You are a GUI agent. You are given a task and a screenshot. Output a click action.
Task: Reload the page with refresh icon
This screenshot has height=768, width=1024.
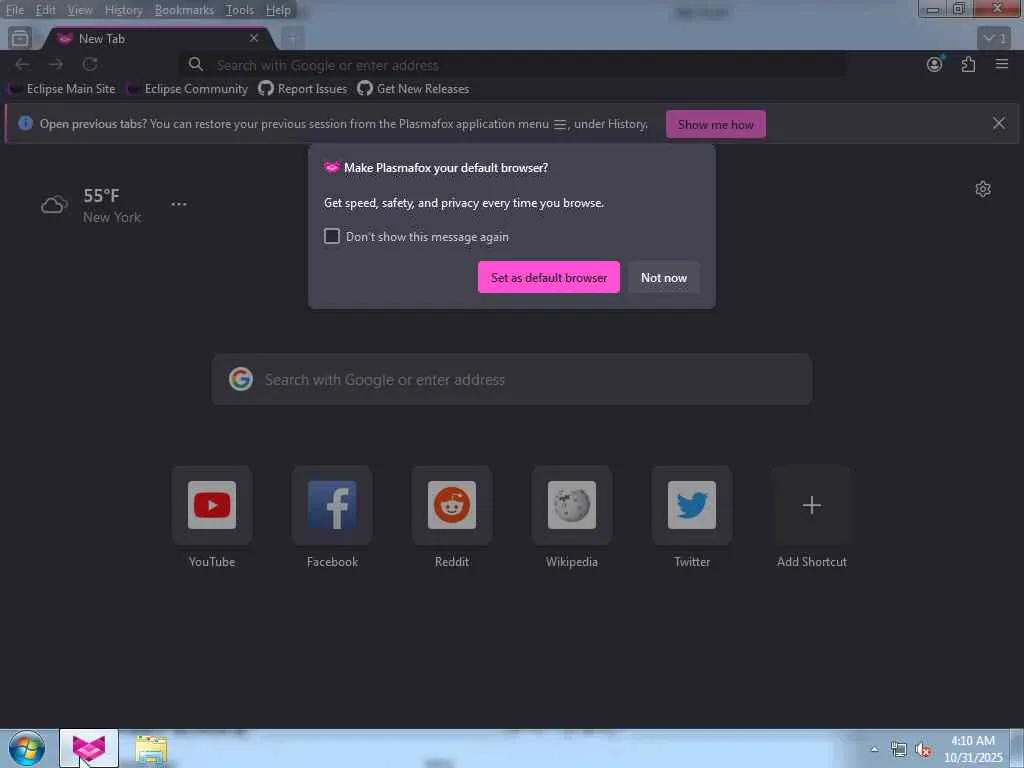90,64
